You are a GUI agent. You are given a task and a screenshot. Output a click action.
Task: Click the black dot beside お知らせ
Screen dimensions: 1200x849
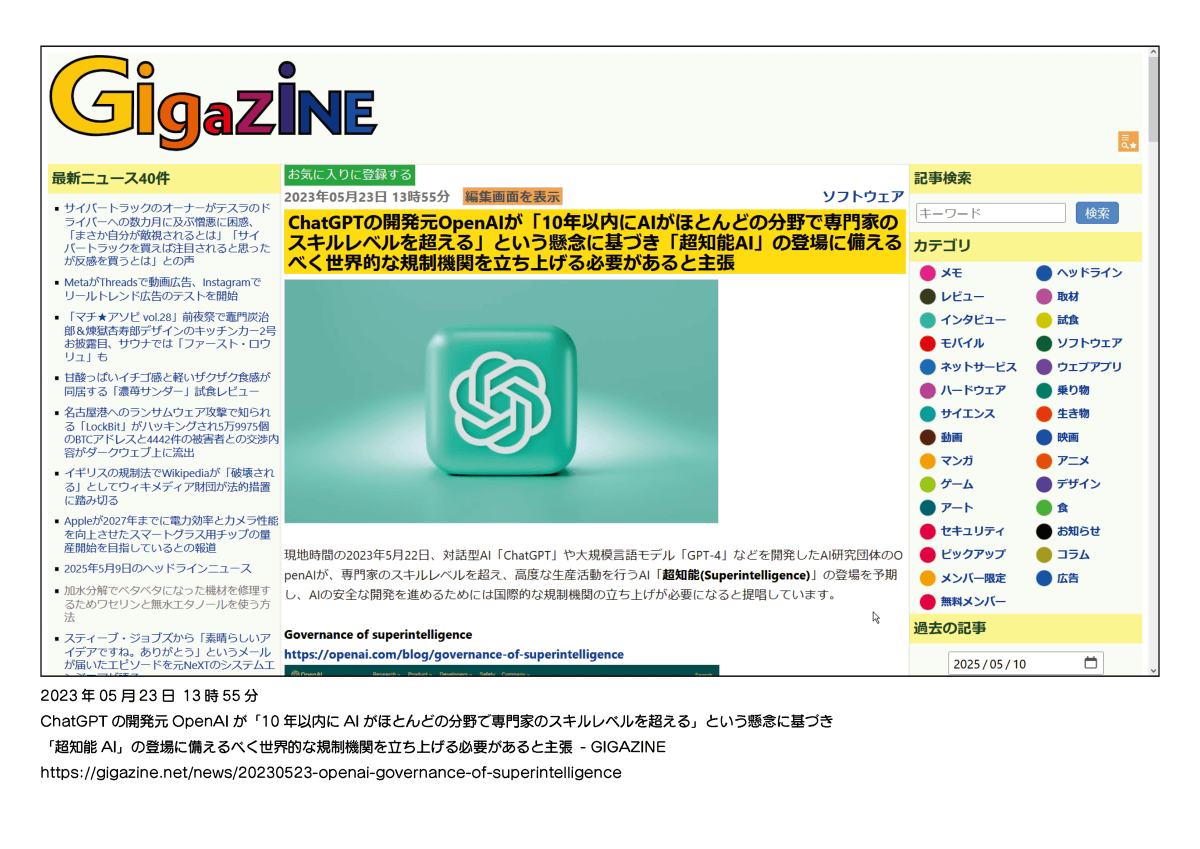click(1044, 531)
